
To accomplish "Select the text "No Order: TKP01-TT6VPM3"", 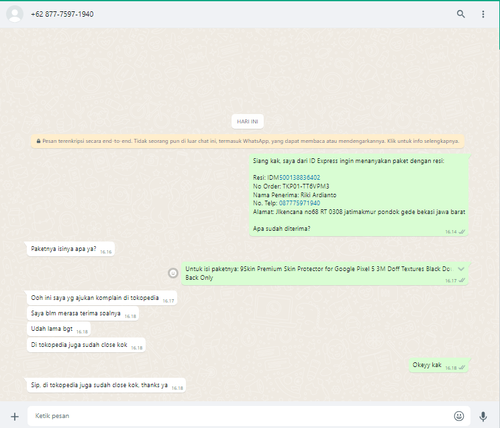I will coord(291,186).
